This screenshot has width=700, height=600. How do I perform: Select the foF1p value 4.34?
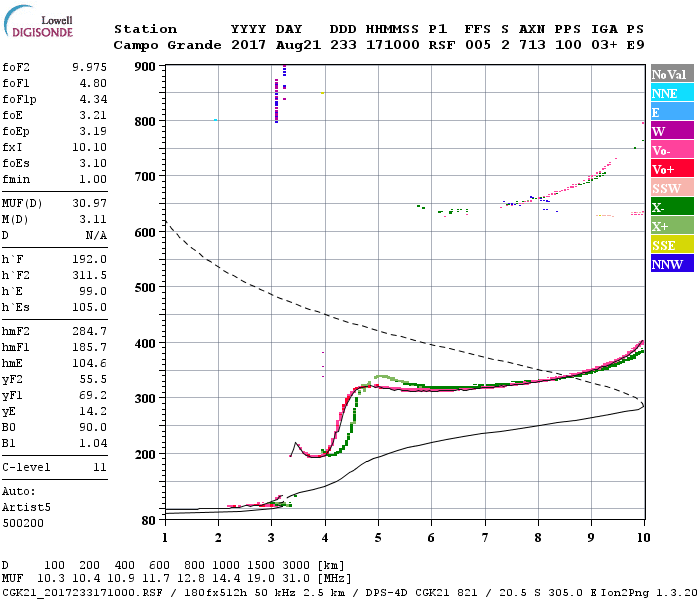93,99
